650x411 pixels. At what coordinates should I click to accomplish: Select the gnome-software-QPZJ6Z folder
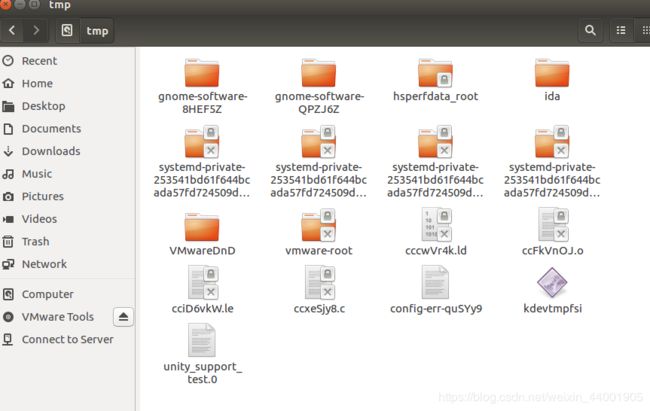point(319,87)
